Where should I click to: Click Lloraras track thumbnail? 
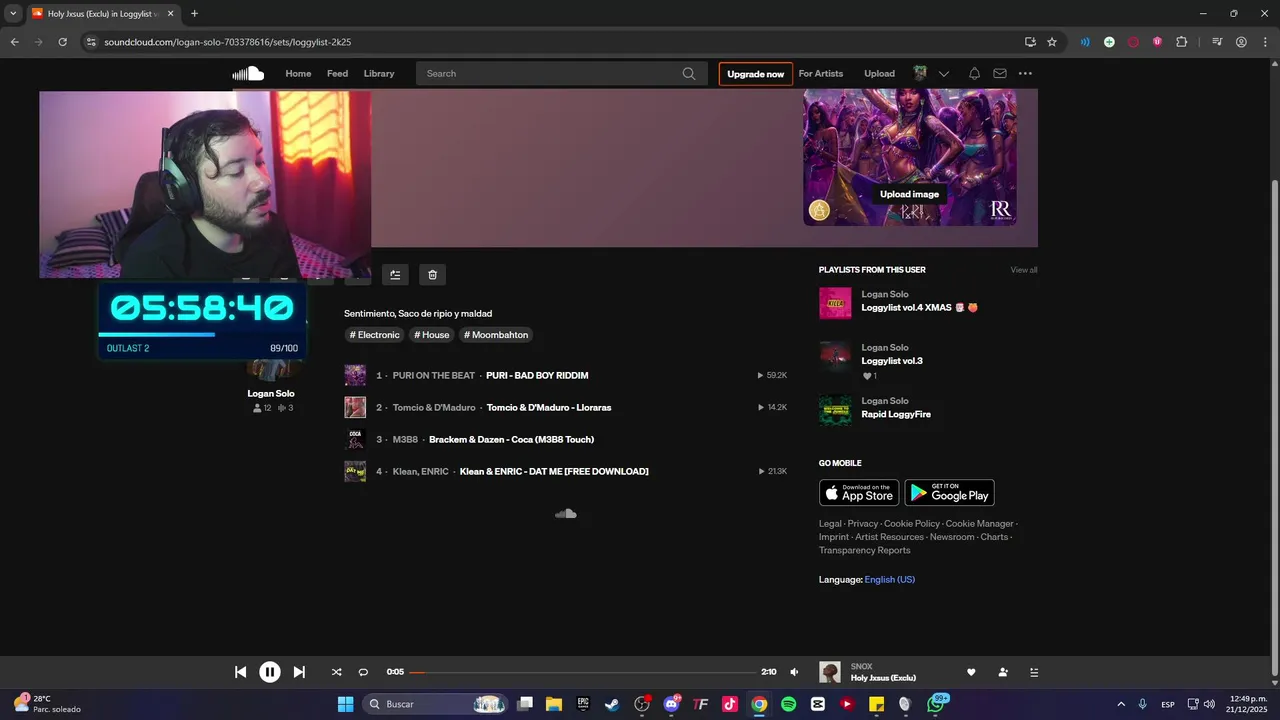pos(355,407)
